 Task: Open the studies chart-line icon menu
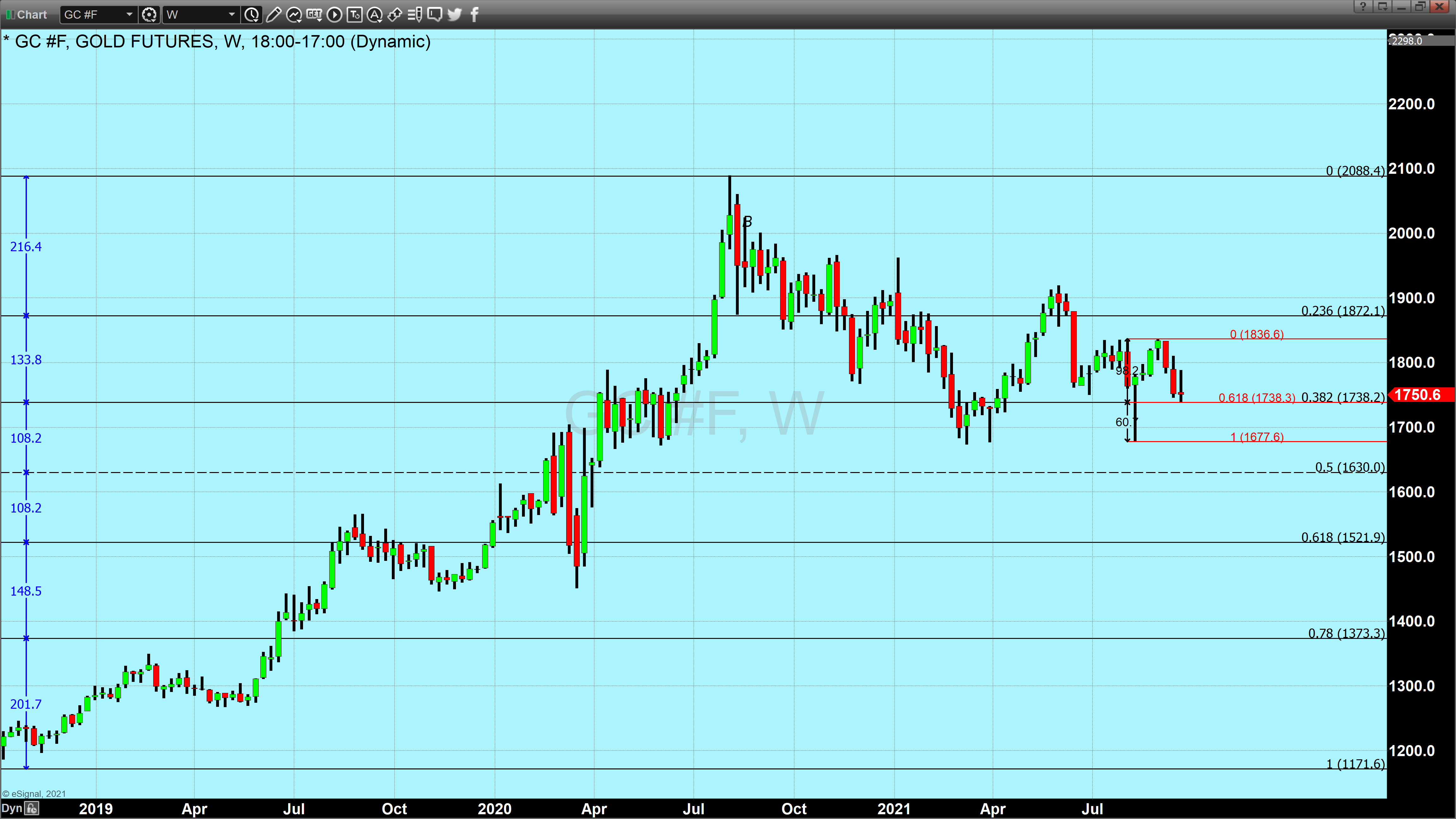(x=294, y=15)
